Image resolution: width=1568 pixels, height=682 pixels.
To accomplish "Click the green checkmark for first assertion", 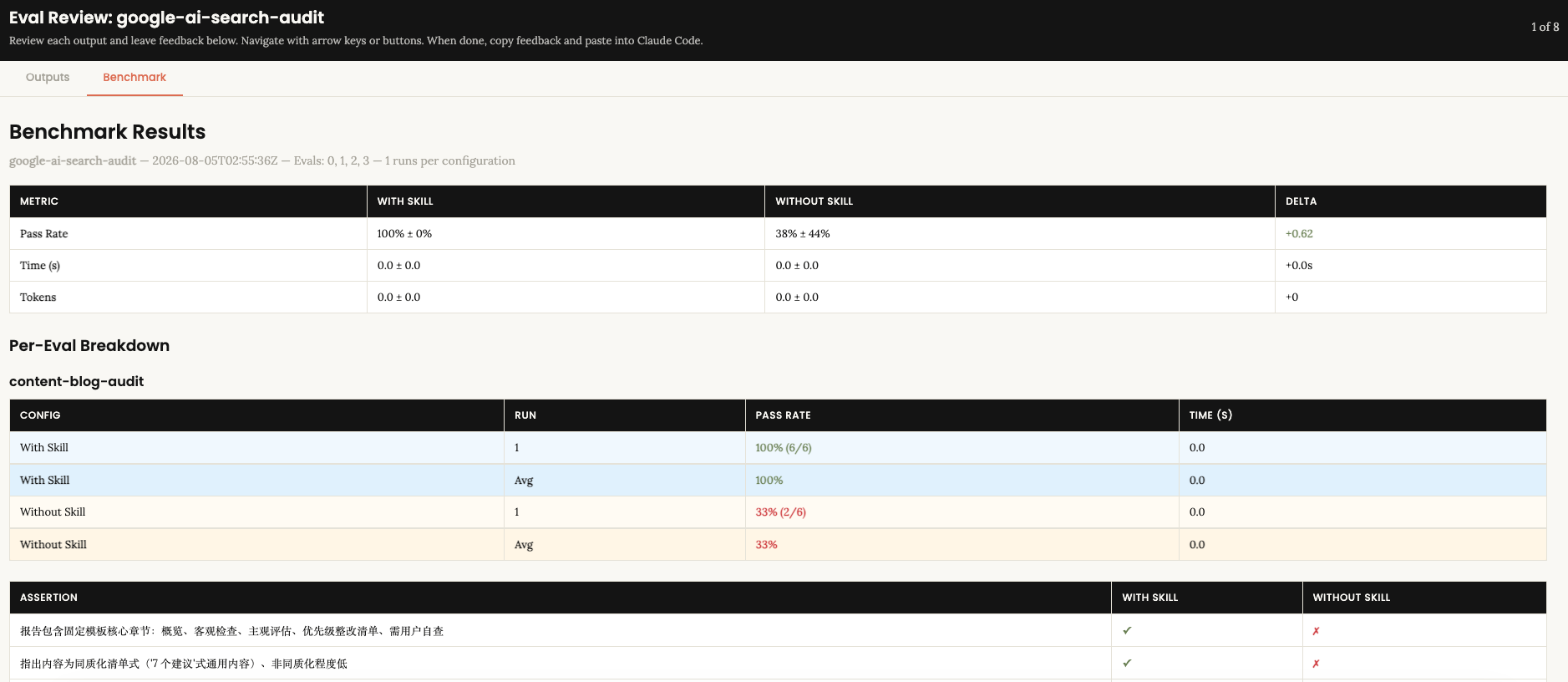I will 1127,631.
